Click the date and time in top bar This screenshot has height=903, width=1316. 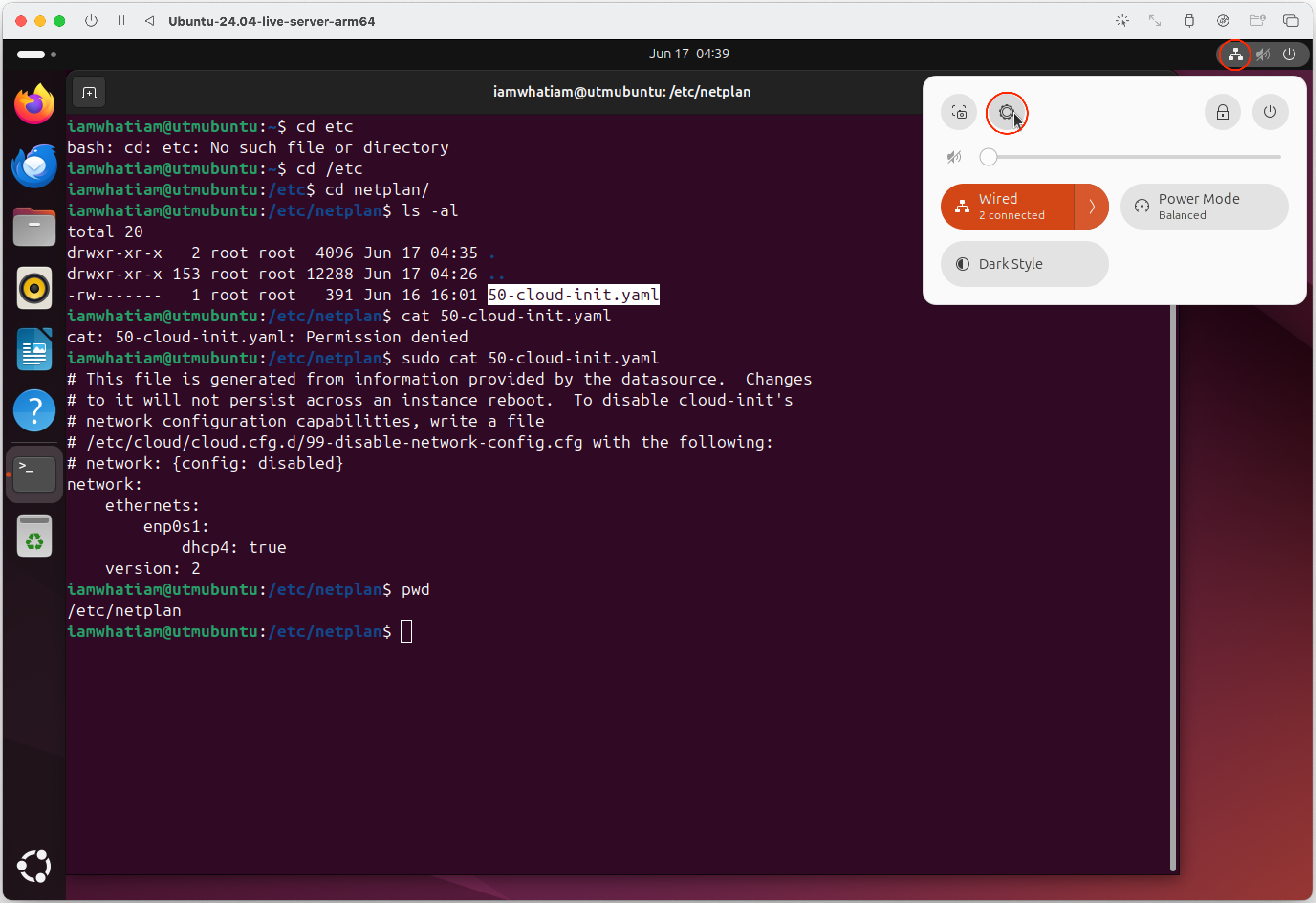pos(688,54)
